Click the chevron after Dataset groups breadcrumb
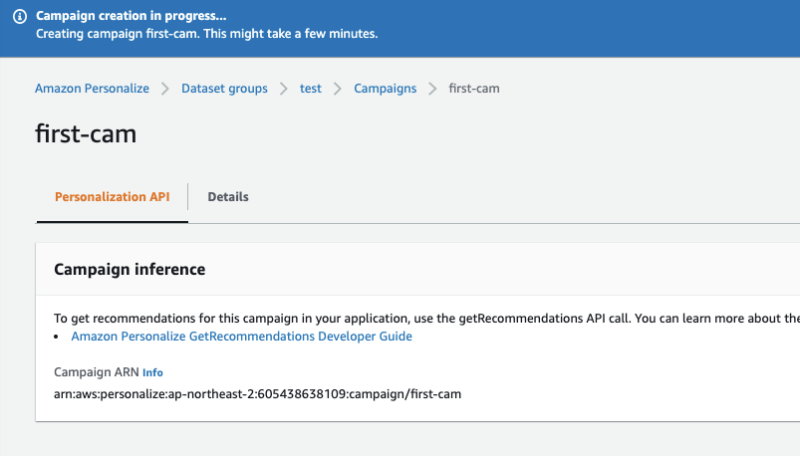The image size is (800, 456). click(284, 88)
